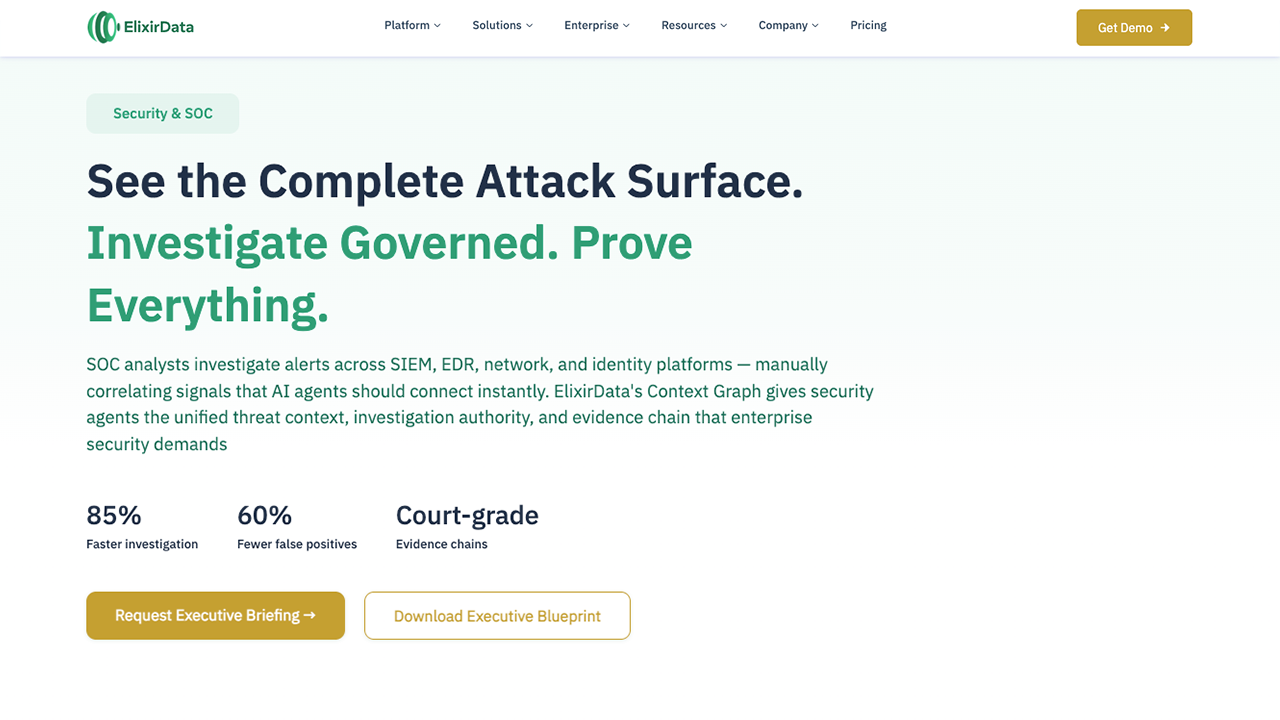Viewport: 1280px width, 720px height.
Task: Click the paragraph beginning SOC analysts investigate
Action: pos(480,404)
